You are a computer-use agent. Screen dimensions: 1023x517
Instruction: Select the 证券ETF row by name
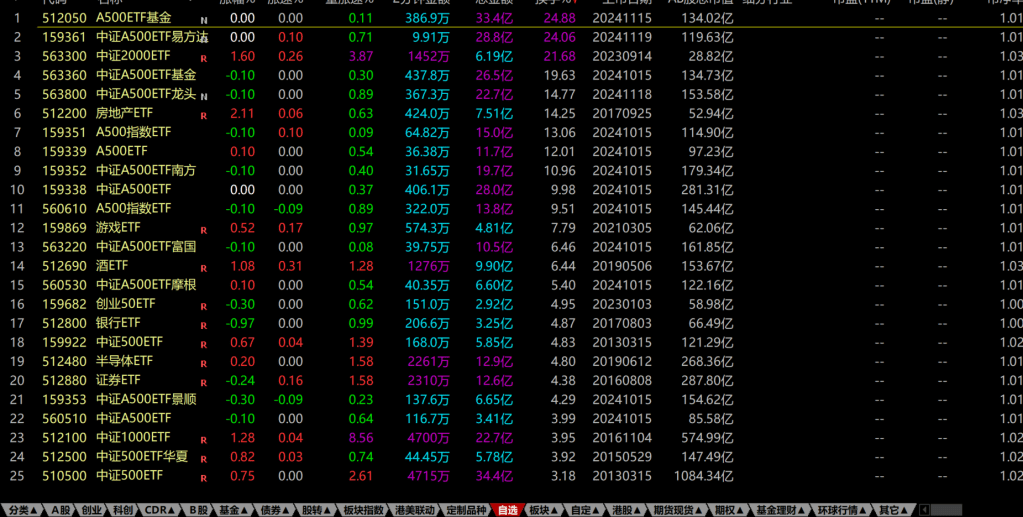tap(118, 380)
